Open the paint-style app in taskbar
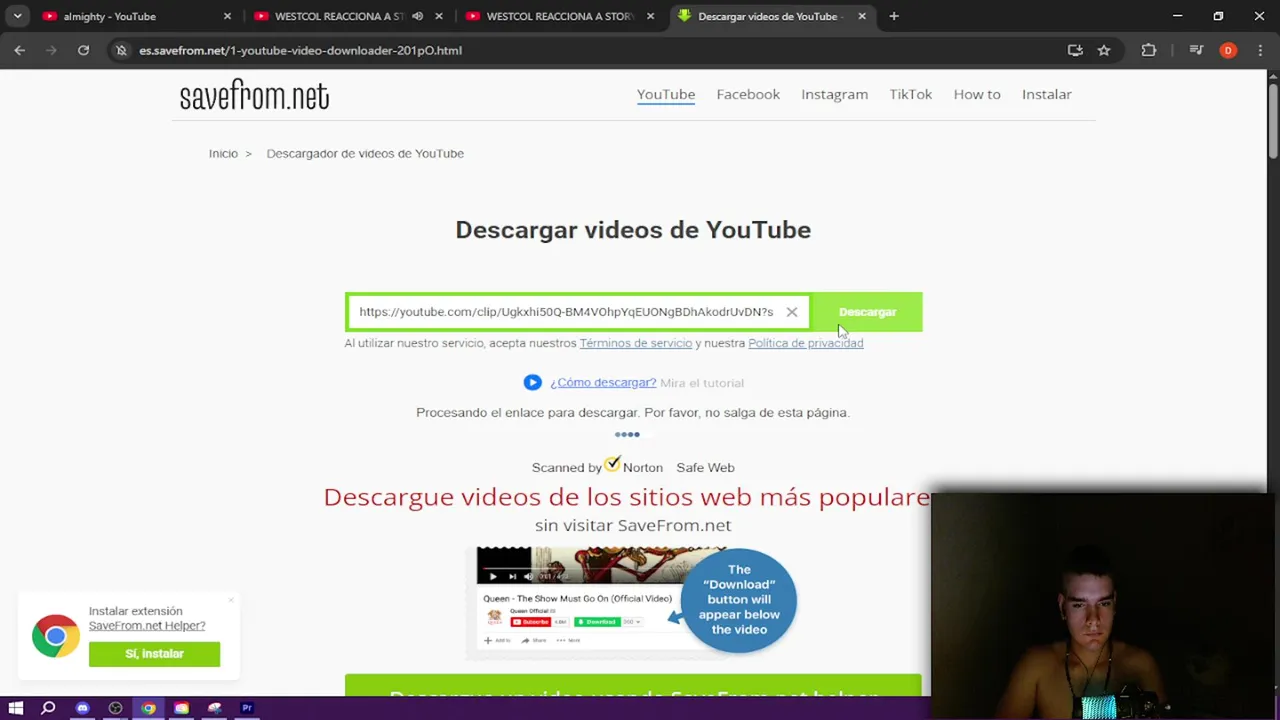The width and height of the screenshot is (1280, 720). coord(214,708)
